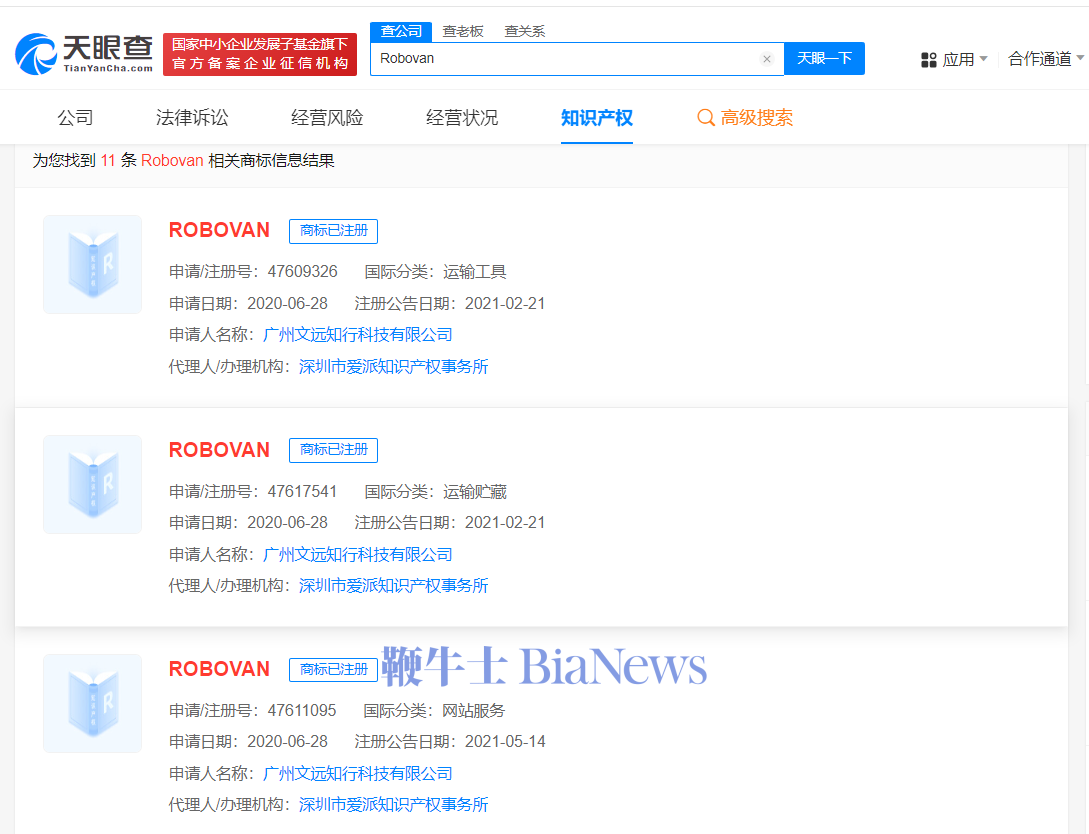
Task: Open the first ROBOVAN trademark book thumbnail
Action: (92, 264)
